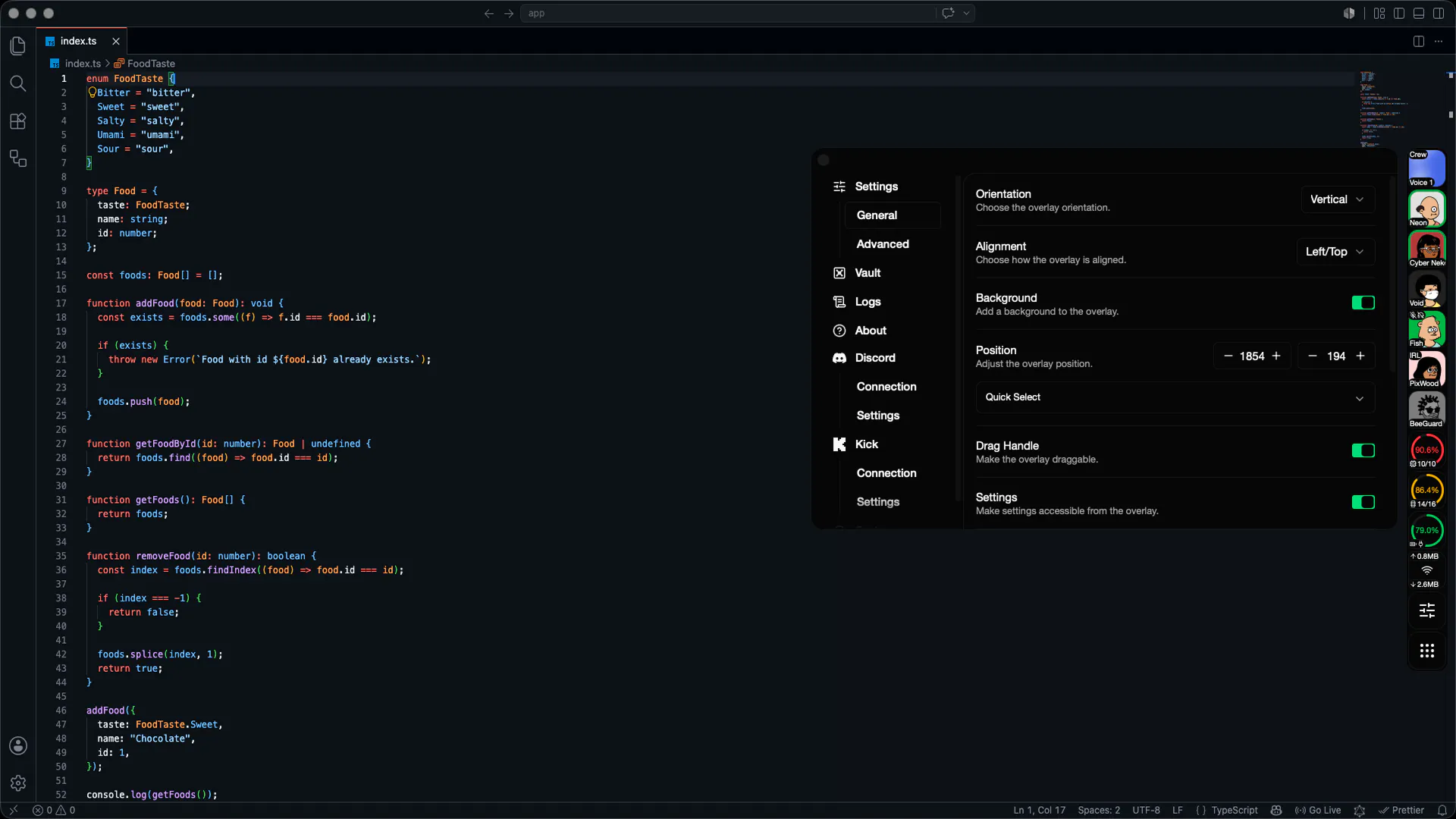Open the Vault section

tap(868, 273)
